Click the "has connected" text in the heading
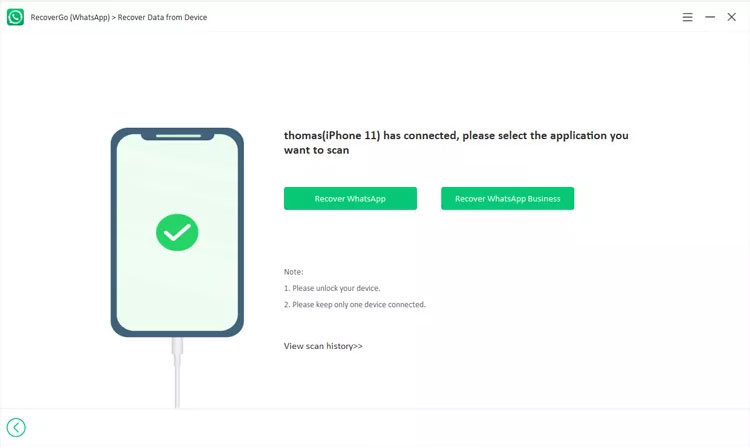The width and height of the screenshot is (750, 448). pyautogui.click(x=412, y=135)
